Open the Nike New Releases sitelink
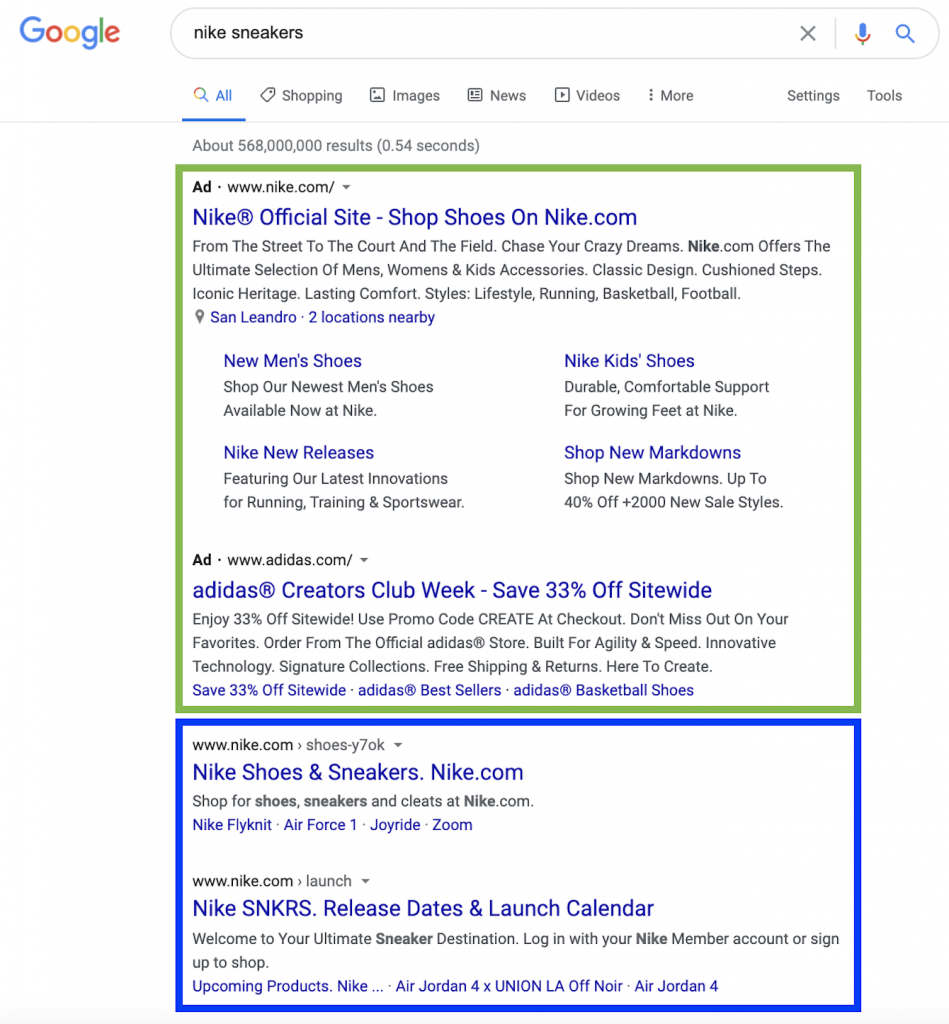The width and height of the screenshot is (949, 1024). coord(298,453)
